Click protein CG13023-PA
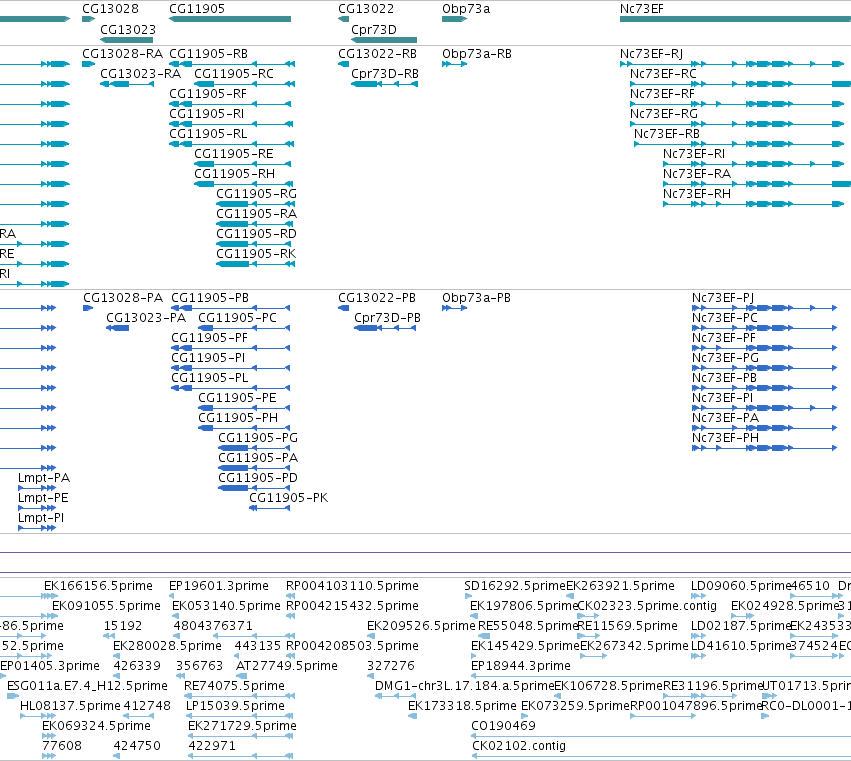This screenshot has width=851, height=761. [145, 318]
